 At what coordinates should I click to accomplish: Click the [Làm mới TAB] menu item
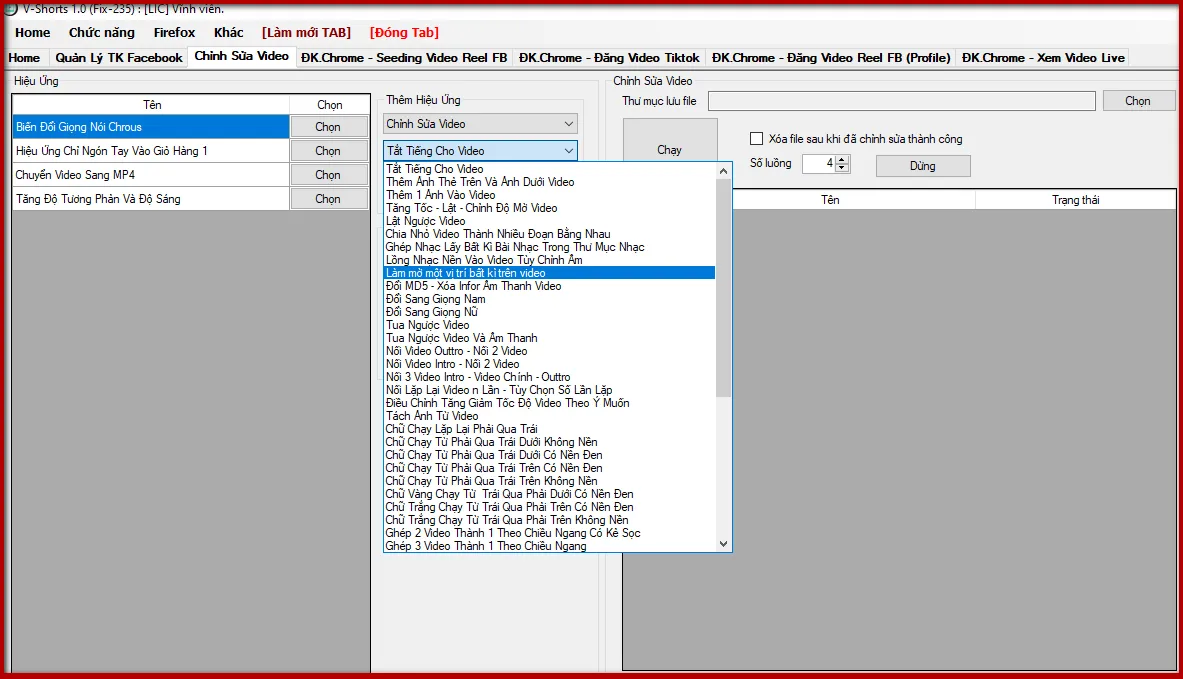click(306, 32)
